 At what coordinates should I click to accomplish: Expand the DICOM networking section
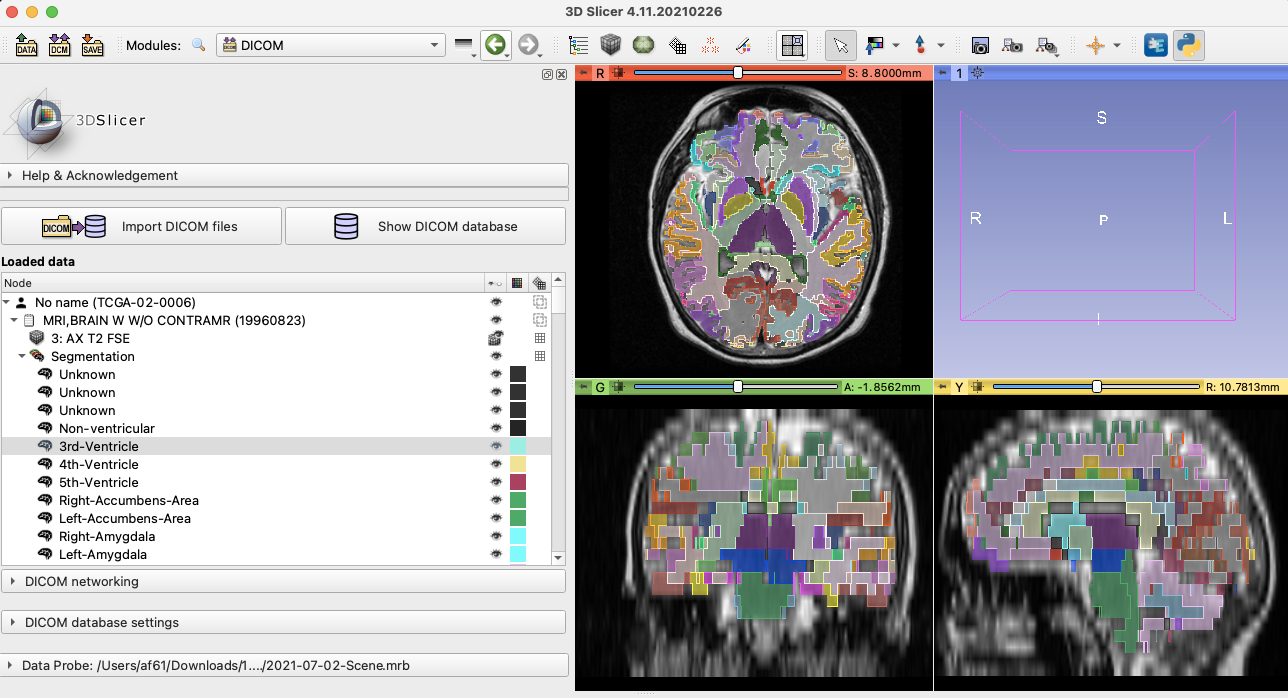point(285,581)
